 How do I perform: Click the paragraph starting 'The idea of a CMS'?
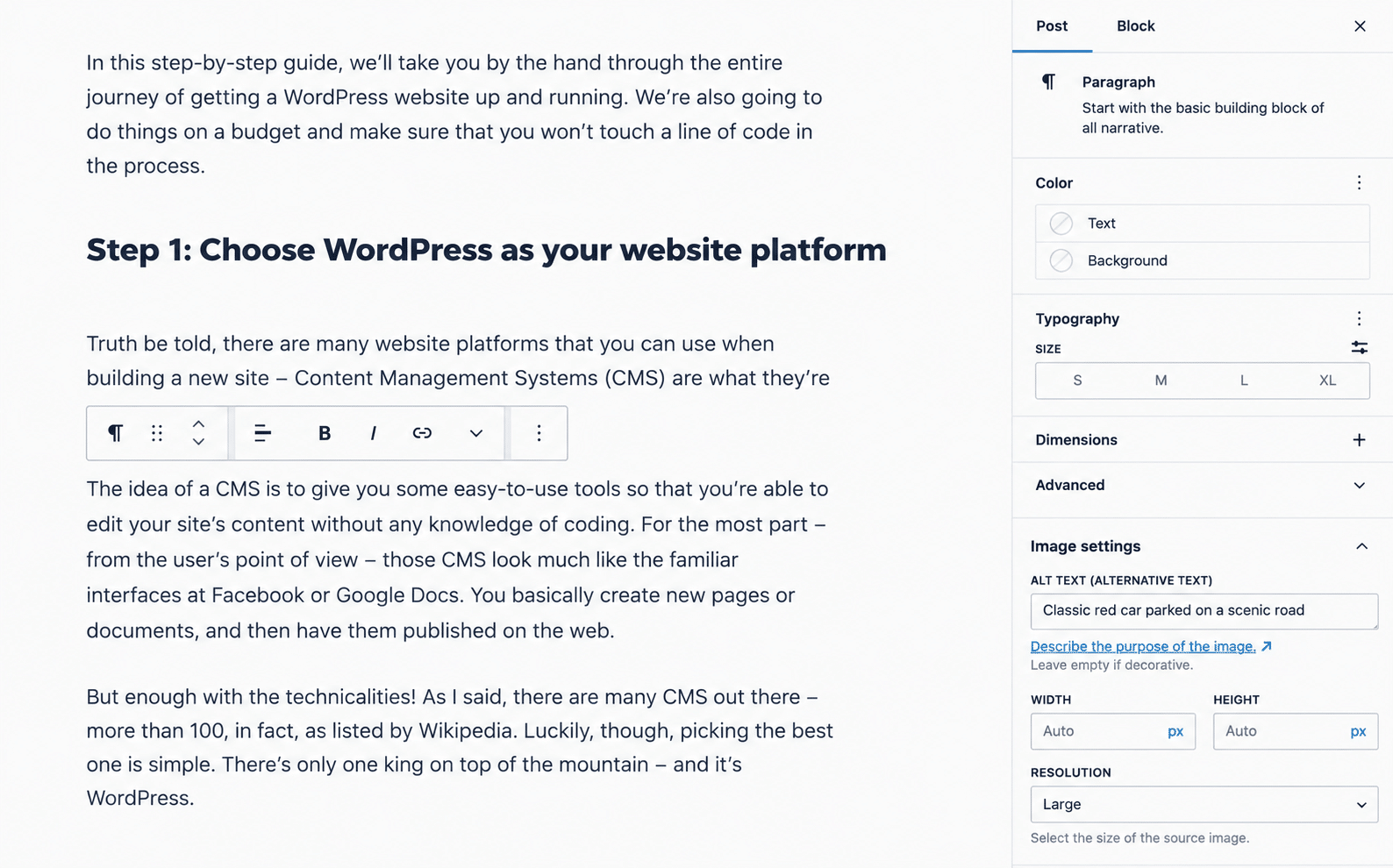[457, 559]
